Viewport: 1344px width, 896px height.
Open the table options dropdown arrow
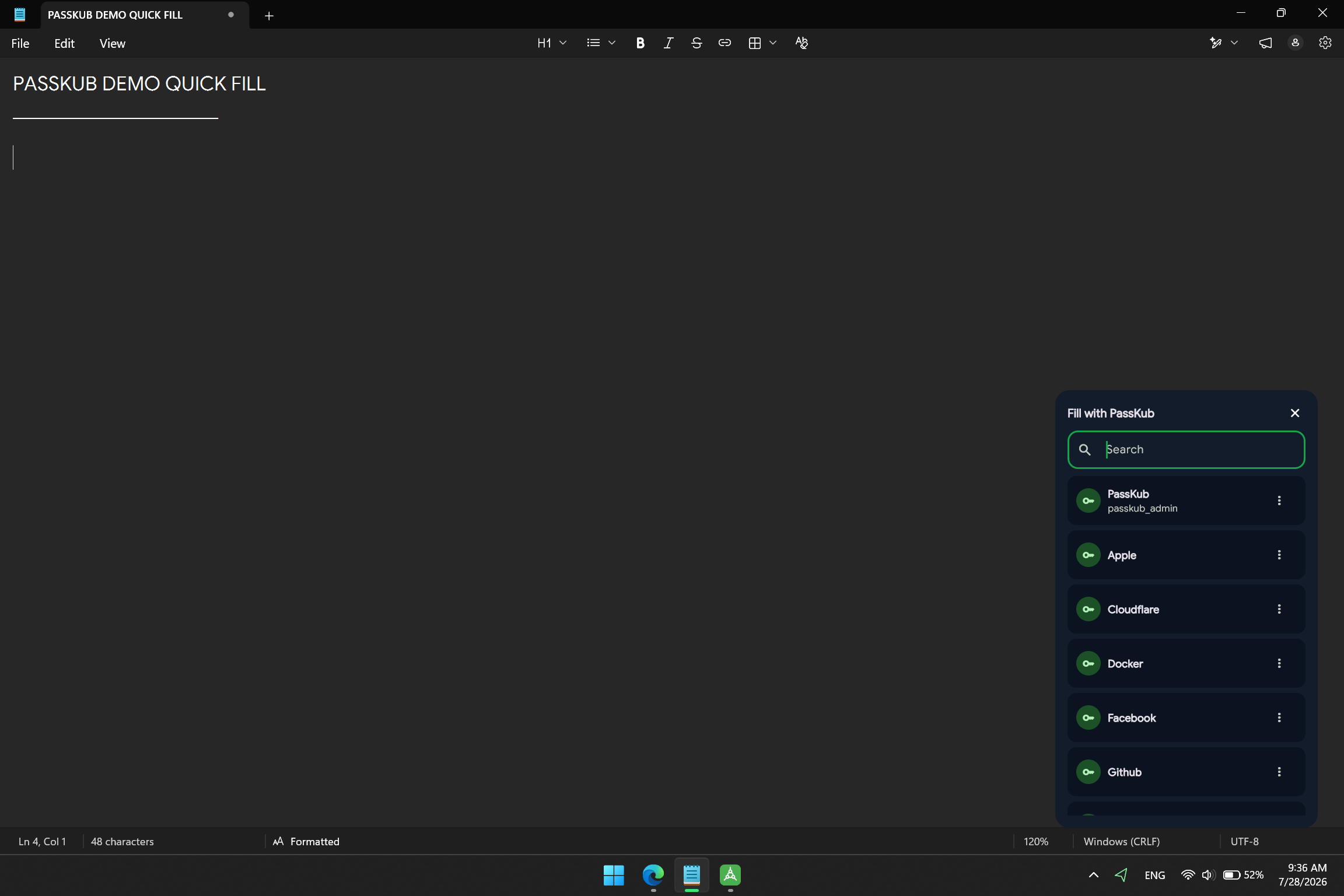click(x=773, y=43)
